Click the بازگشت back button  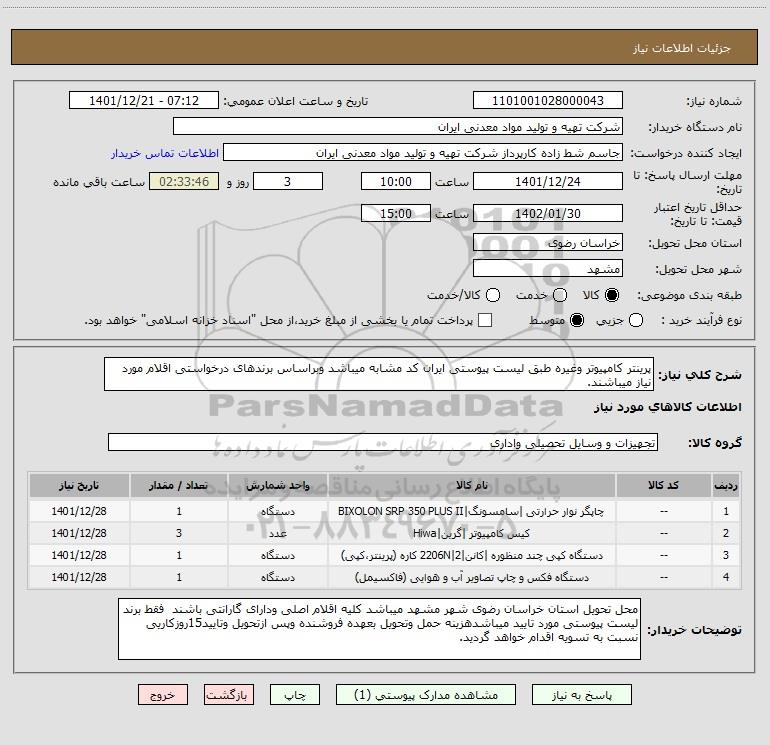click(x=229, y=695)
